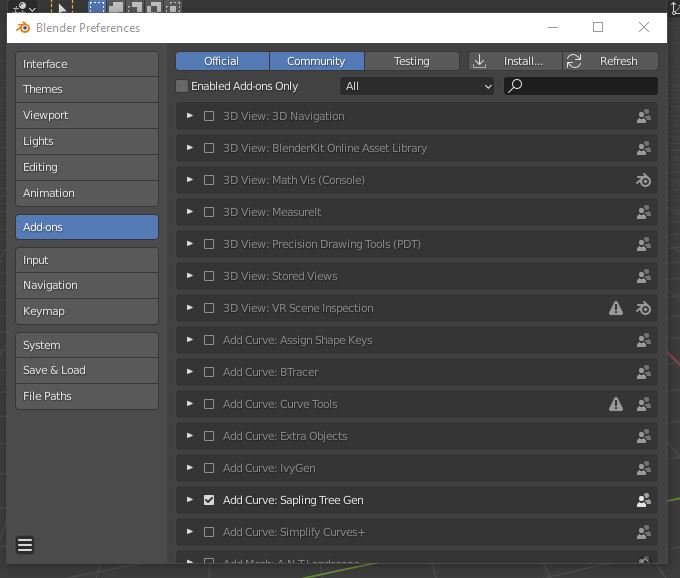This screenshot has width=680, height=578.
Task: Enable the Add Curve: IvyGen checkbox
Action: 209,468
